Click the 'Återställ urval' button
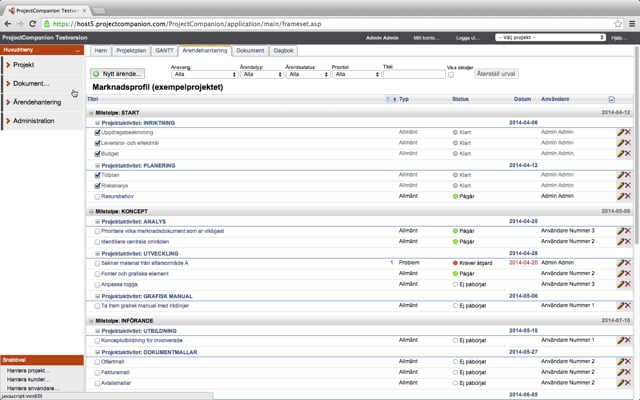This screenshot has width=640, height=400. coord(496,74)
